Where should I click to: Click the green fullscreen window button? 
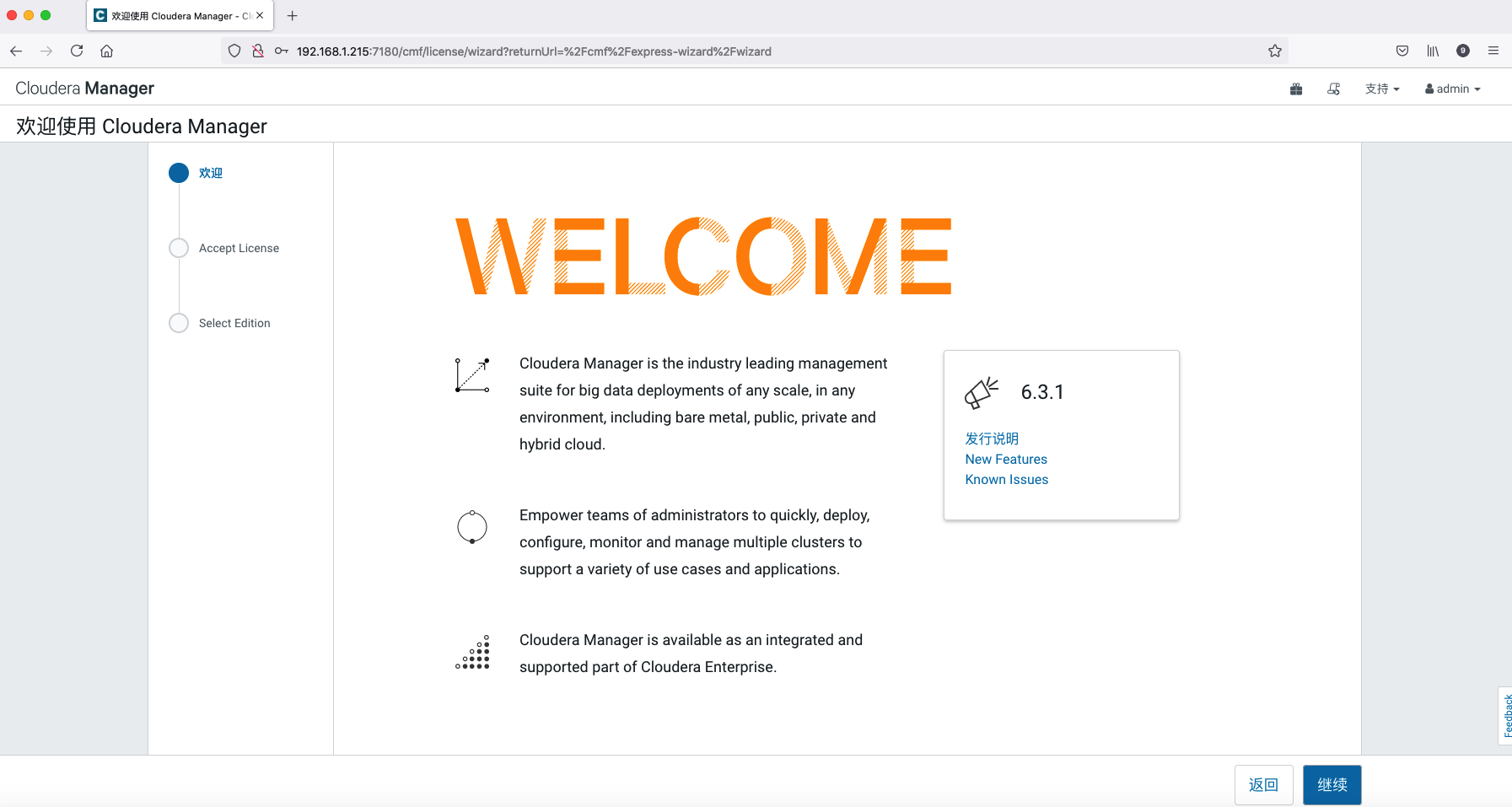click(46, 15)
